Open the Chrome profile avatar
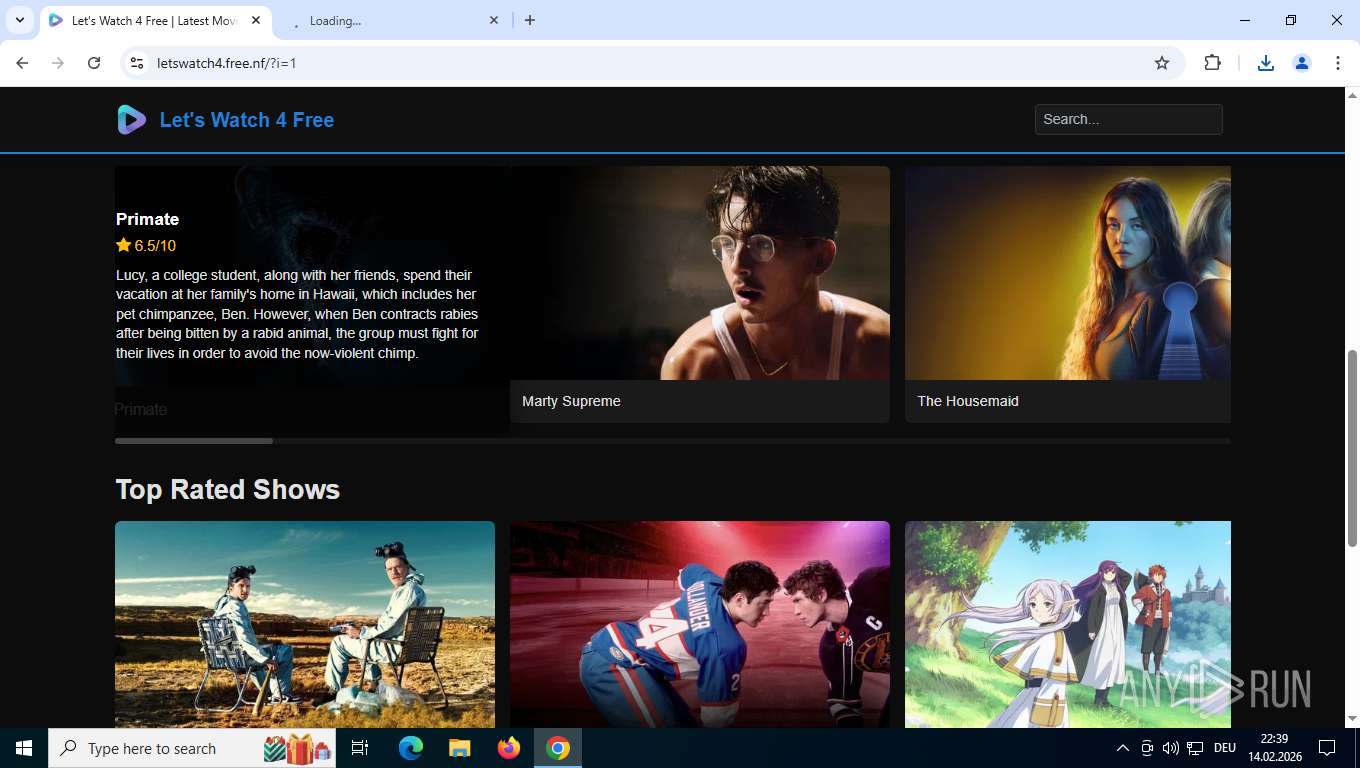The image size is (1360, 768). coord(1302,63)
